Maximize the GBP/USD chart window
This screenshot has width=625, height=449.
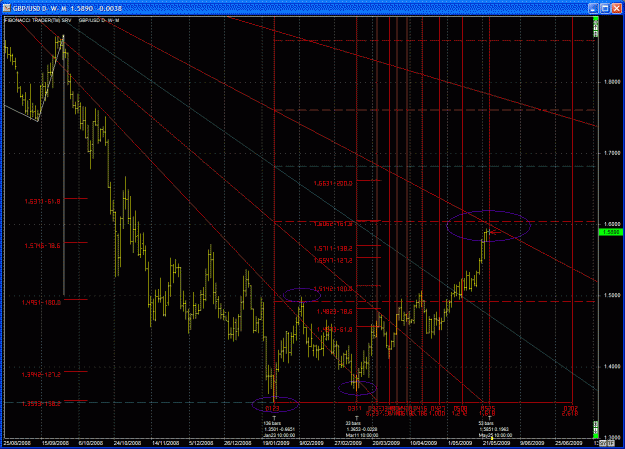(x=605, y=8)
